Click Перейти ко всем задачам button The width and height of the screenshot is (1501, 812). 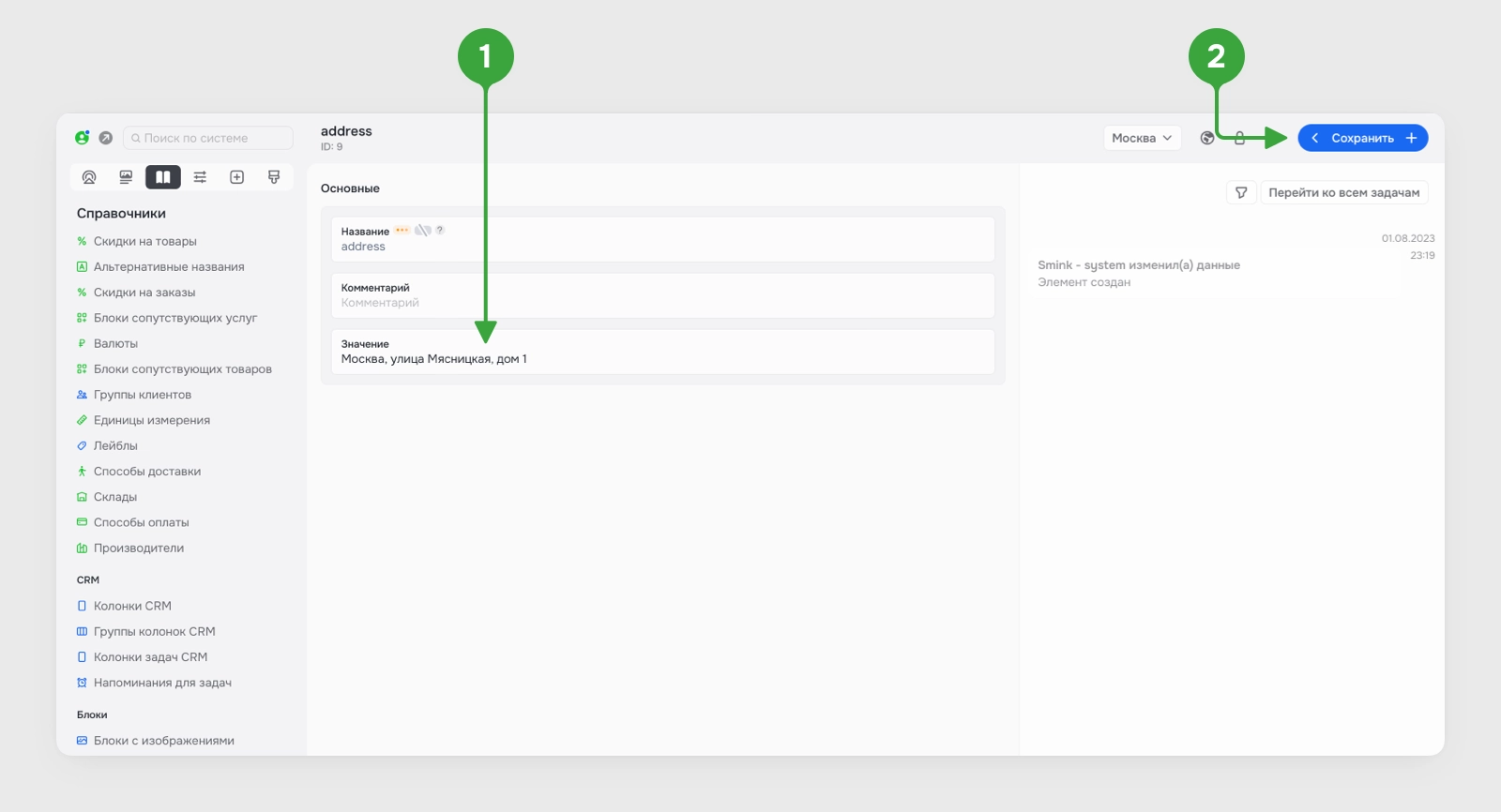(1343, 192)
